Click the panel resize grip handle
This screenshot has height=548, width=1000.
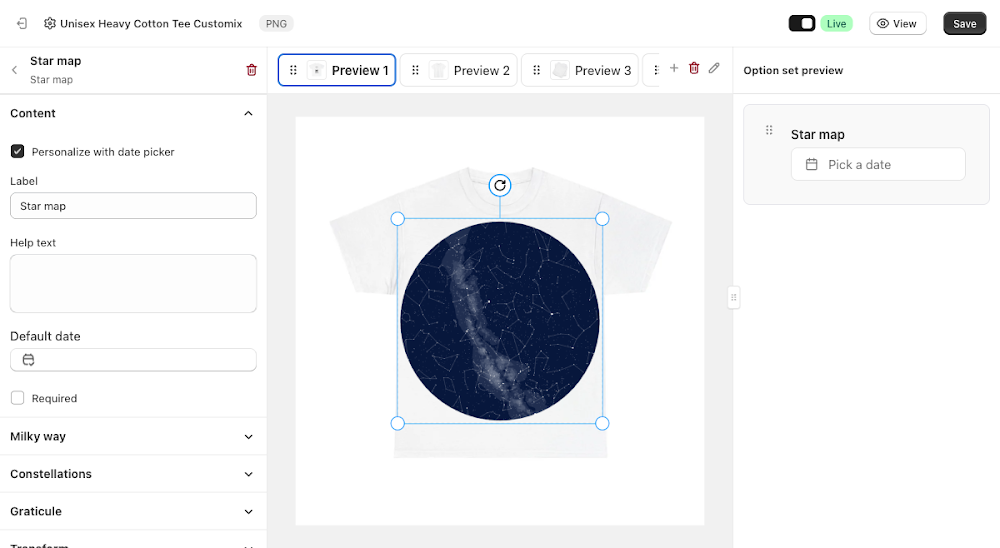pyautogui.click(x=733, y=297)
